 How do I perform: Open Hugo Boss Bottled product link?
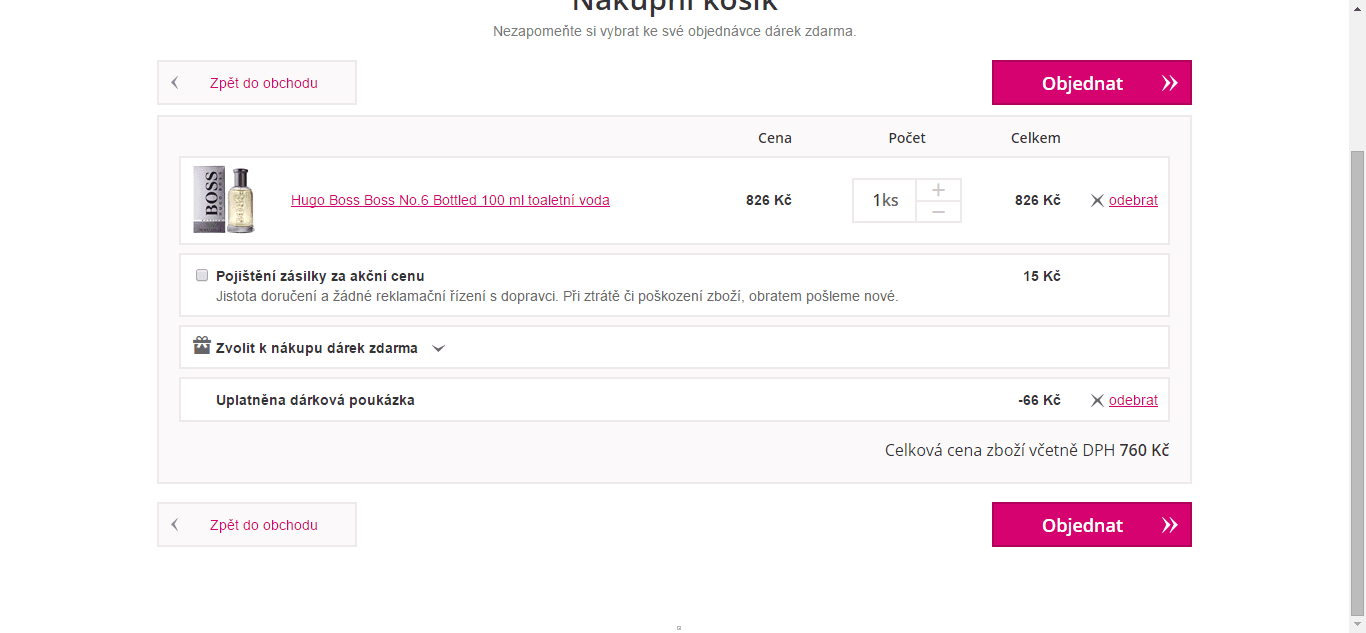[450, 200]
